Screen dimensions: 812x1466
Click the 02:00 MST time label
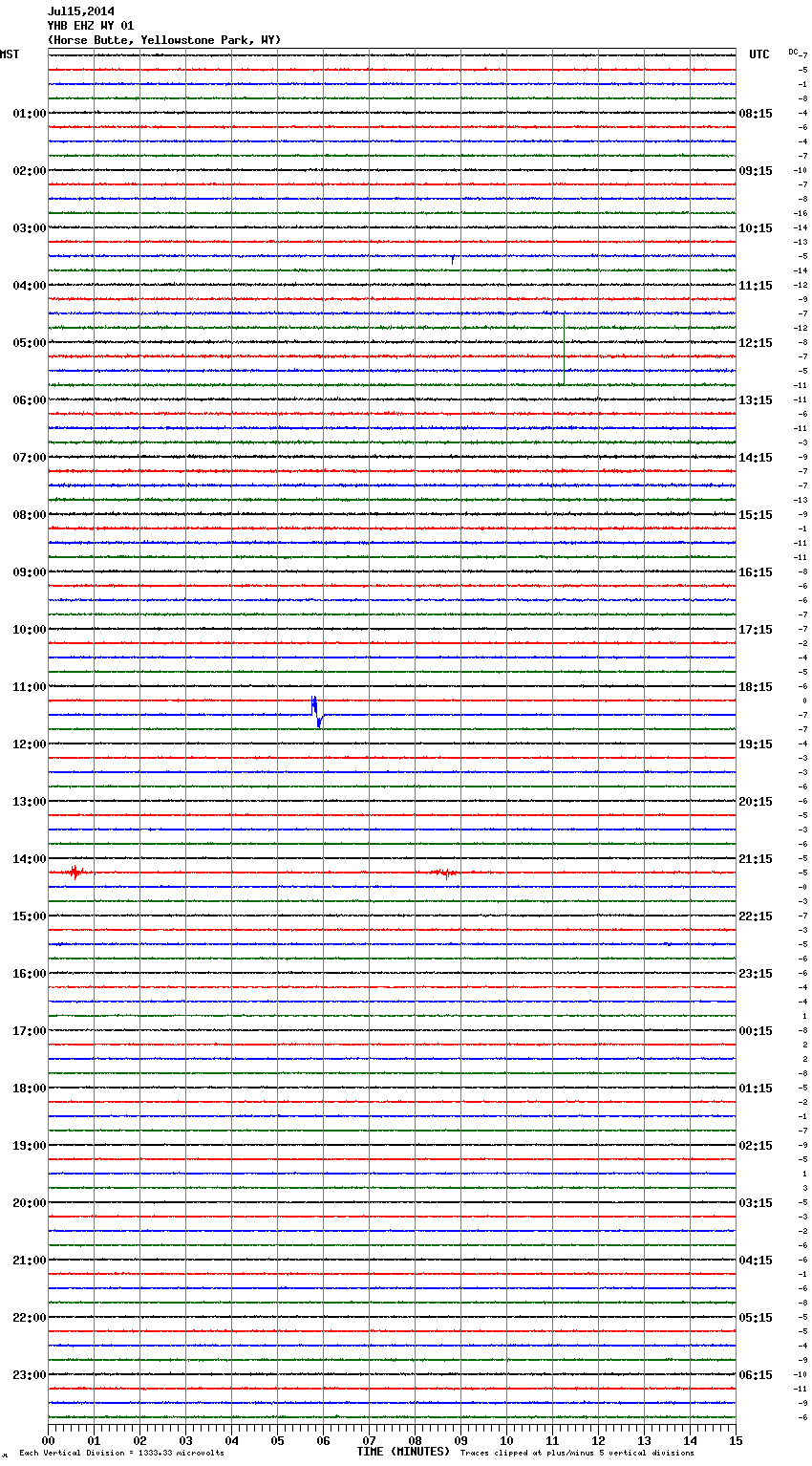[x=30, y=171]
